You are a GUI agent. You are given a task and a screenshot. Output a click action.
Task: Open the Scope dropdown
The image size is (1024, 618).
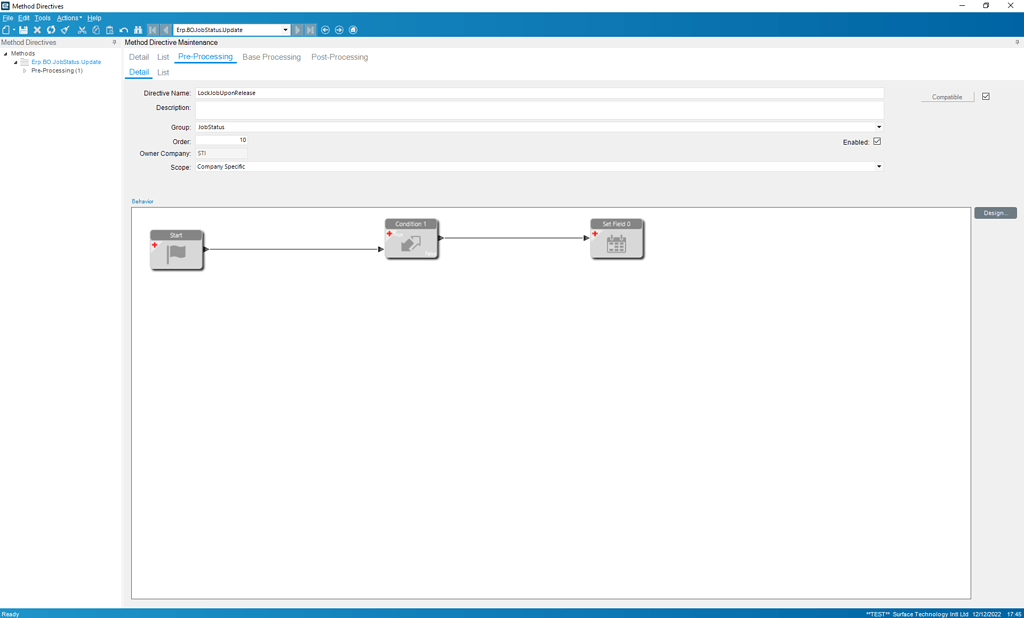coord(877,166)
